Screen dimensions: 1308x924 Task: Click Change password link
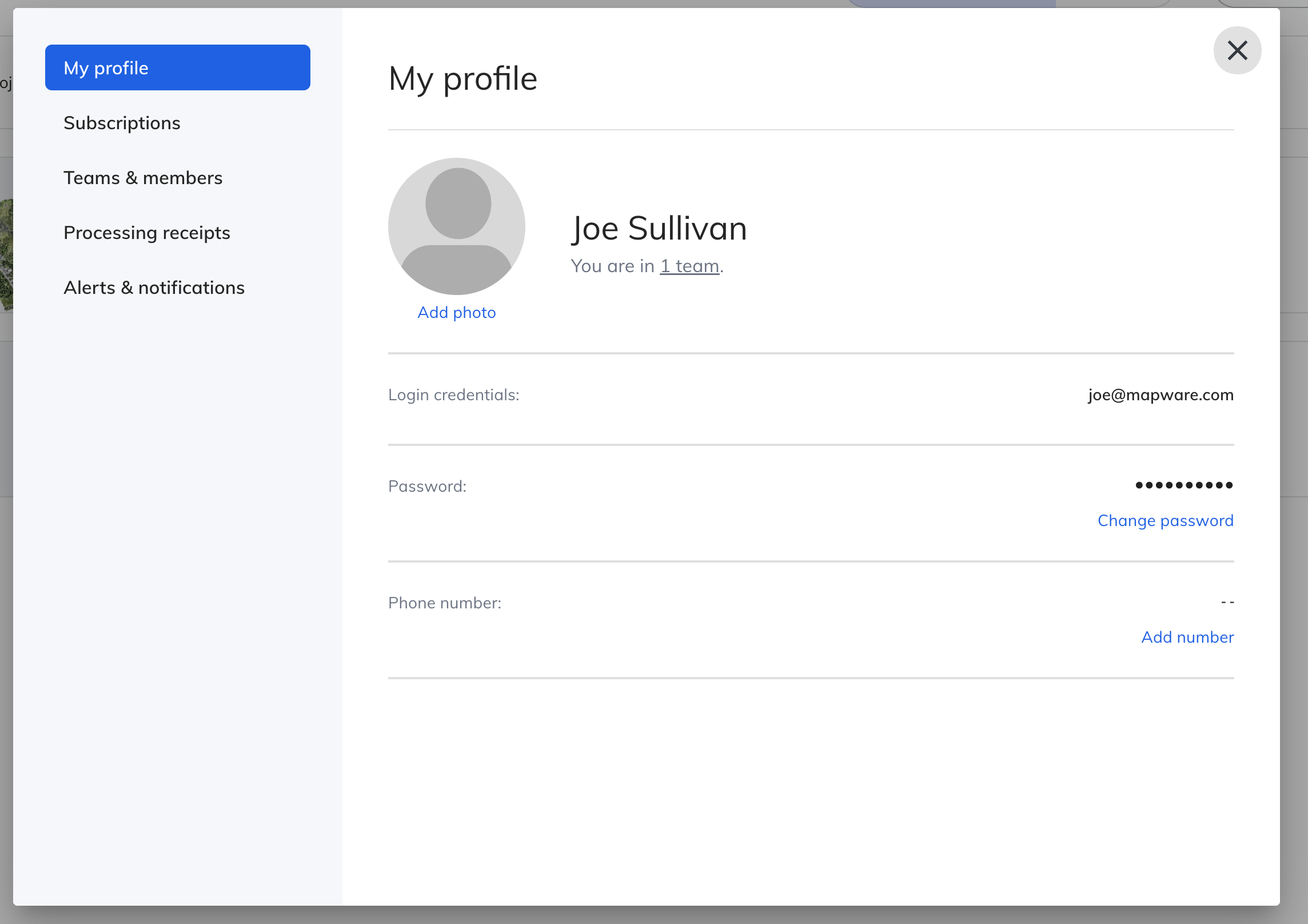(x=1165, y=520)
